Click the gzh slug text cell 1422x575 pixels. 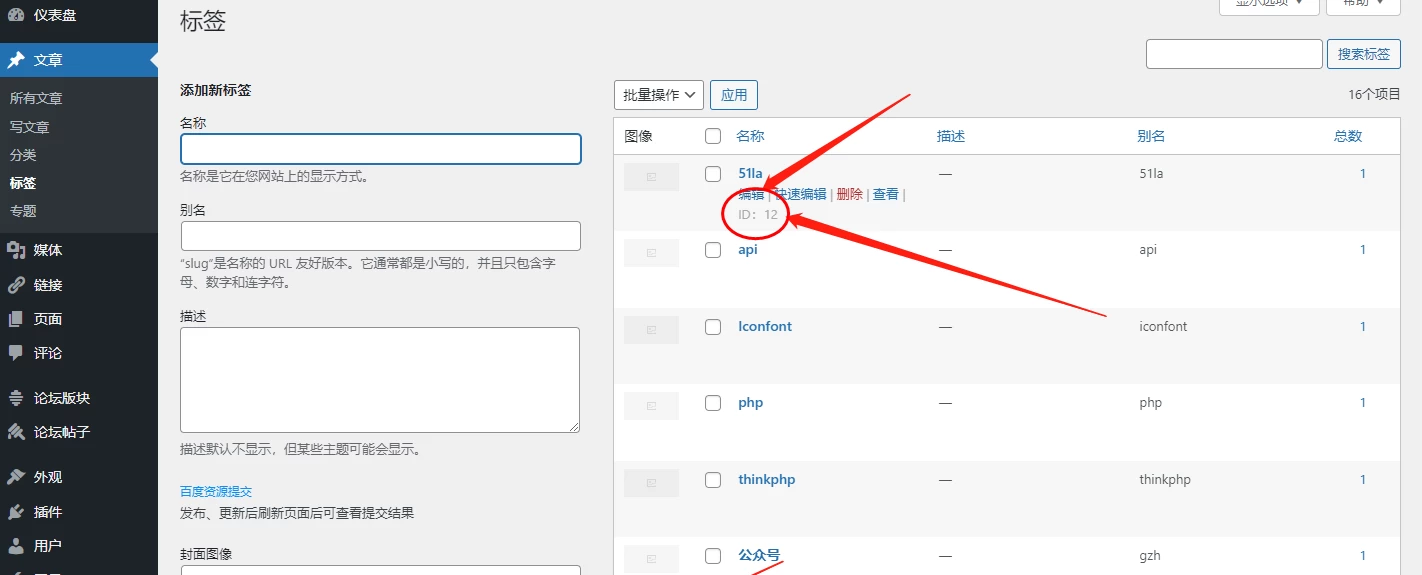click(x=1150, y=556)
